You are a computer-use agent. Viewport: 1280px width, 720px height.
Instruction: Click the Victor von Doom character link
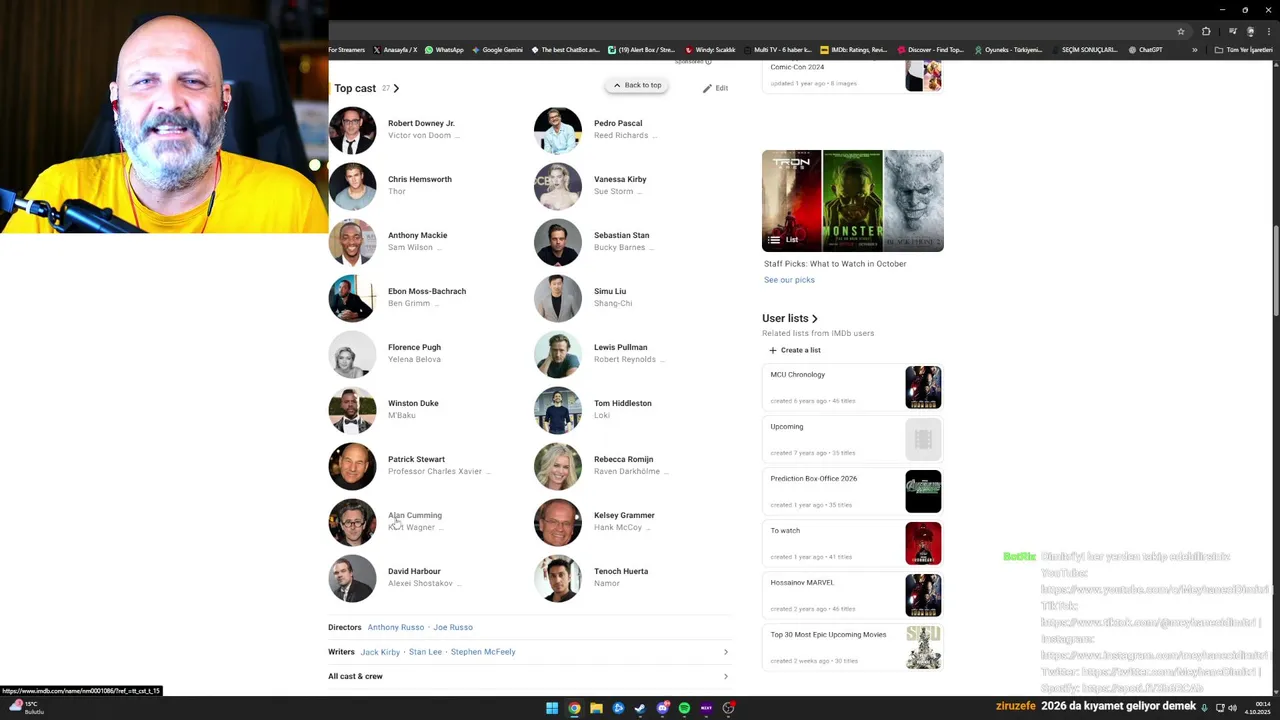click(419, 135)
